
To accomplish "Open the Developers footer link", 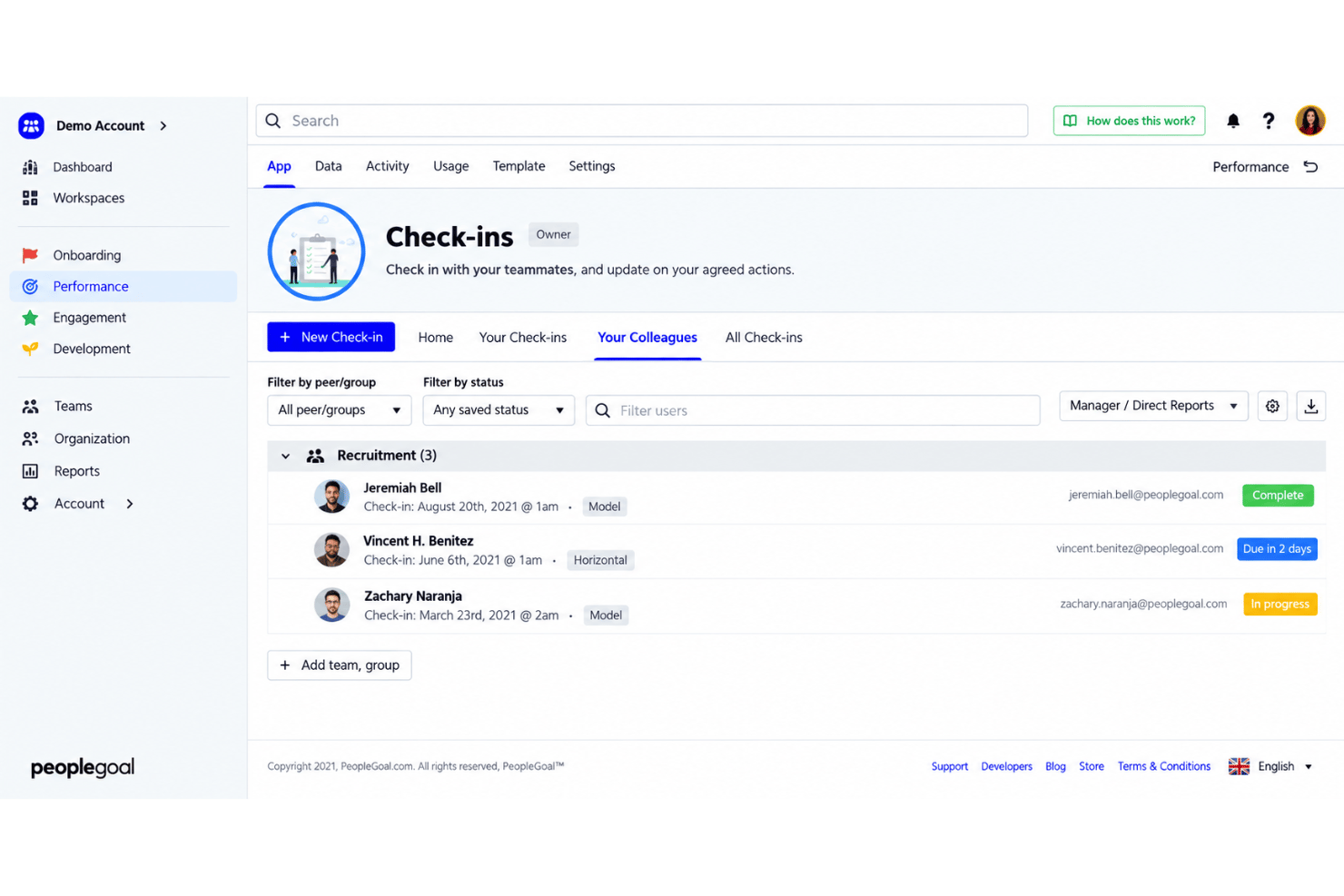I will pyautogui.click(x=1006, y=767).
